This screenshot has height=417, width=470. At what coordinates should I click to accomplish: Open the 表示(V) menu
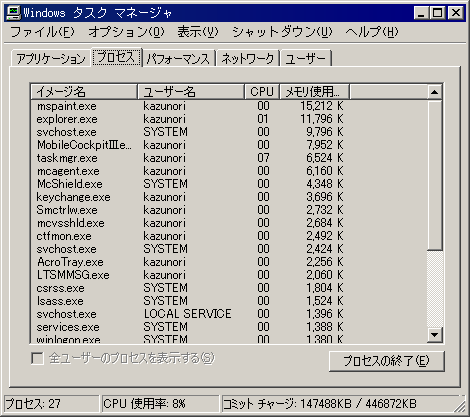198,32
